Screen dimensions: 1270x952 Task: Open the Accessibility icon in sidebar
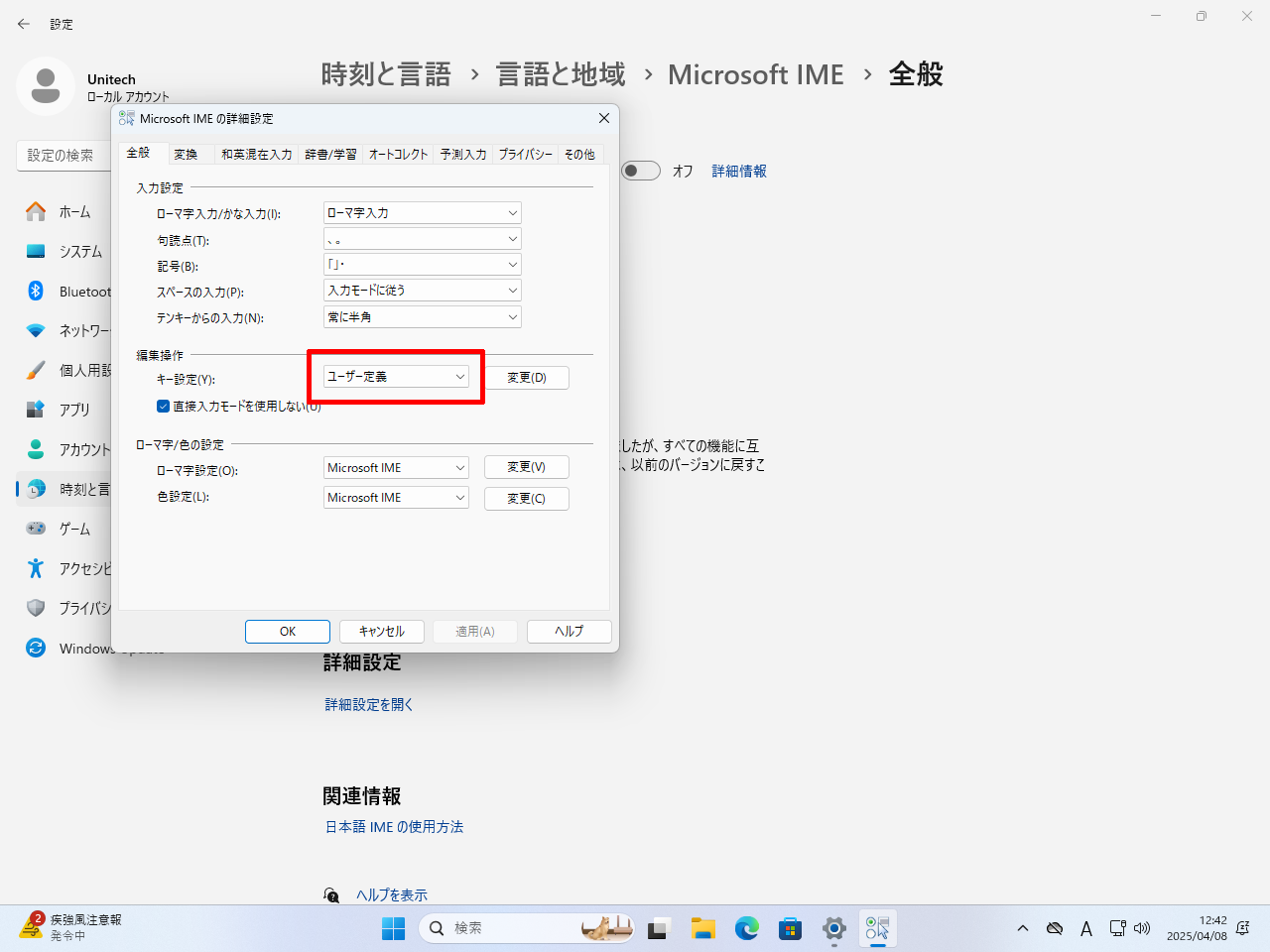click(36, 568)
